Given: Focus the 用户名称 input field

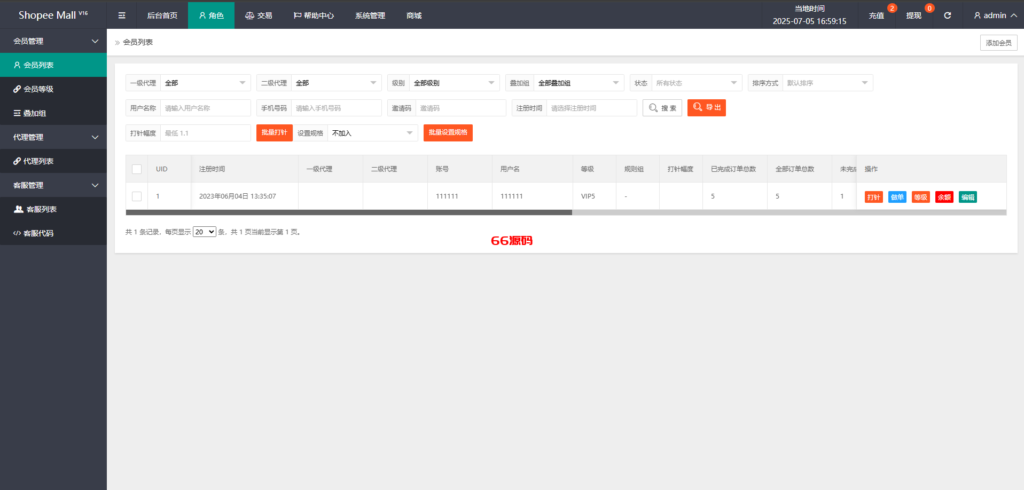Looking at the screenshot, I should point(206,108).
